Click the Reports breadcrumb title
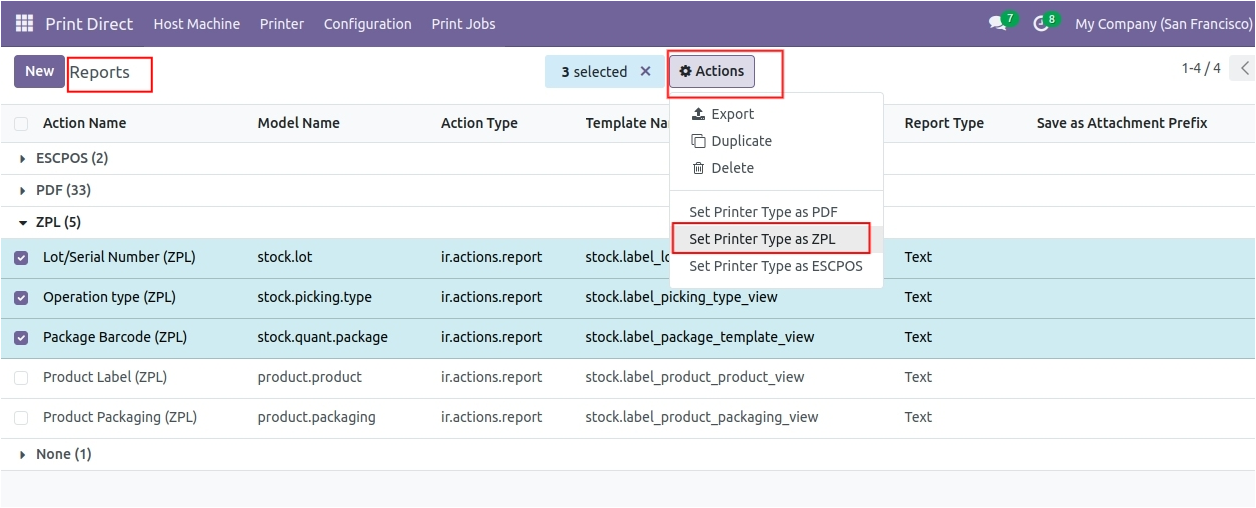The width and height of the screenshot is (1256, 508). [100, 72]
